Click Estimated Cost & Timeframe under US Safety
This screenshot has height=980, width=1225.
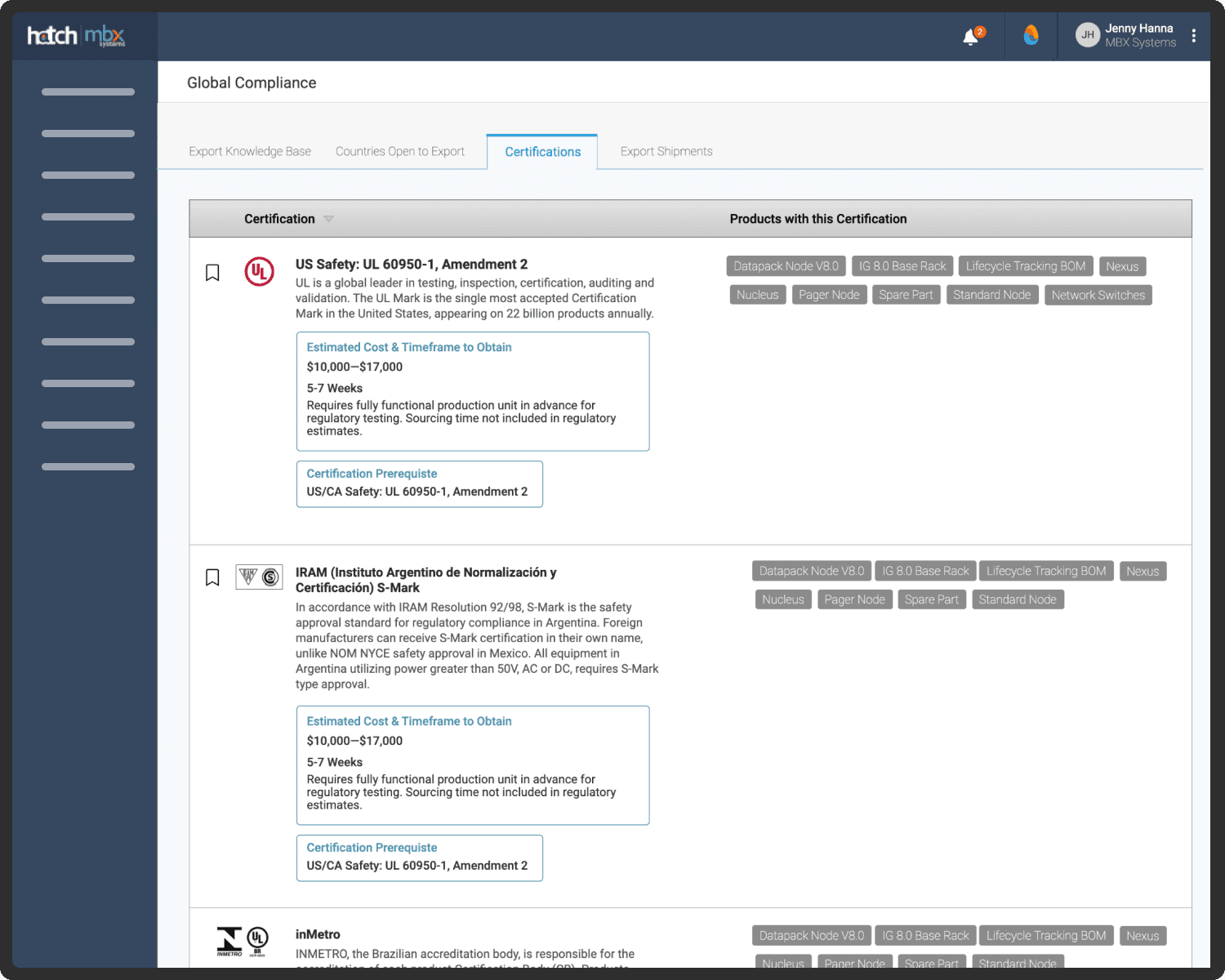pos(409,347)
